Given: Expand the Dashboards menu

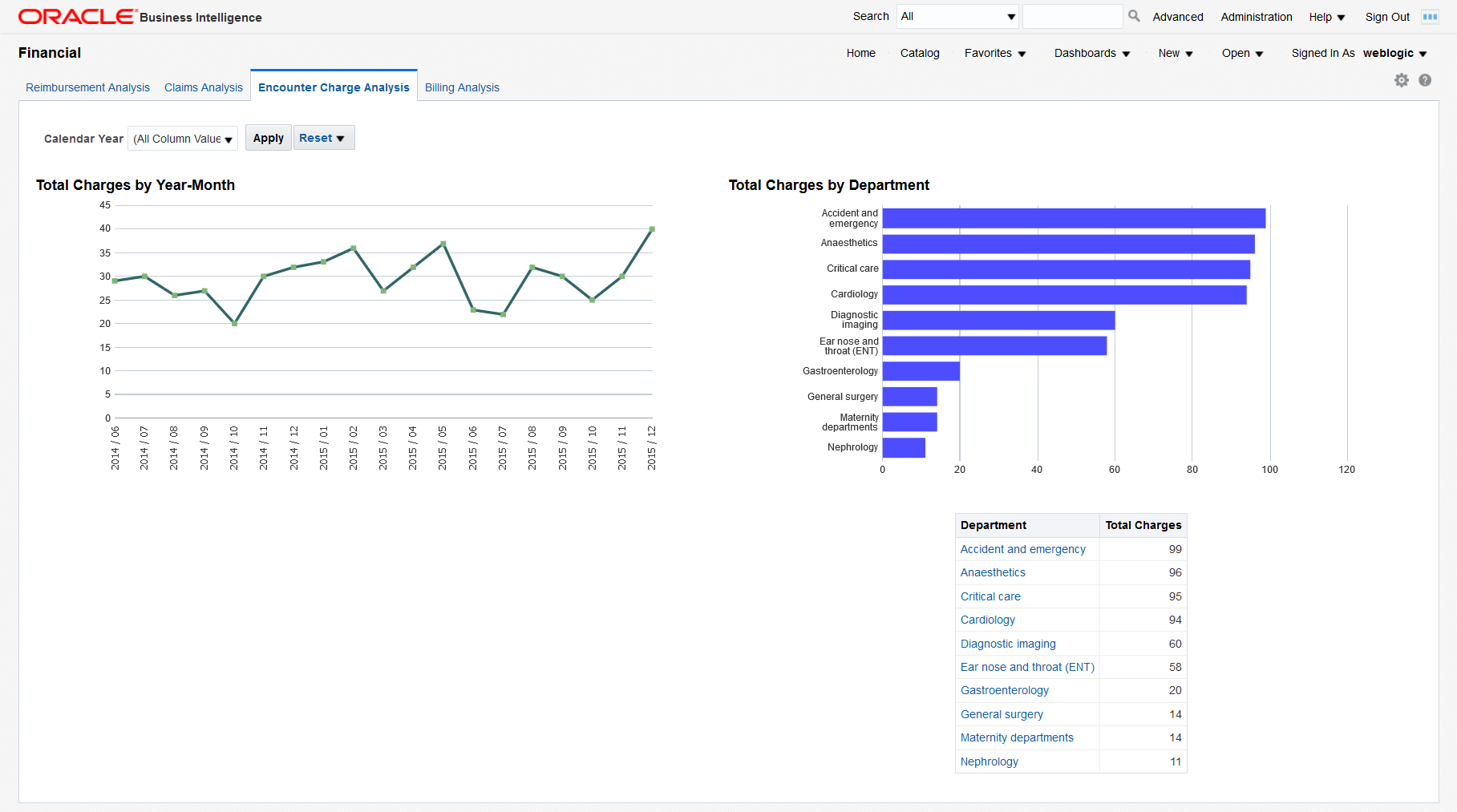Looking at the screenshot, I should [x=1092, y=53].
